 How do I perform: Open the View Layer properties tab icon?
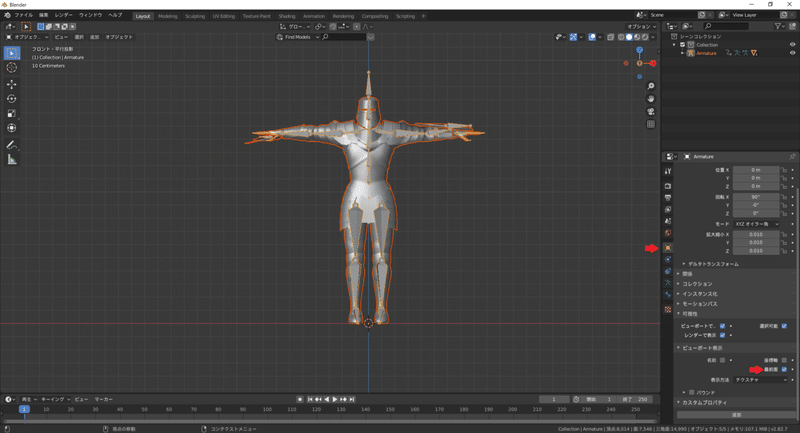click(x=668, y=210)
